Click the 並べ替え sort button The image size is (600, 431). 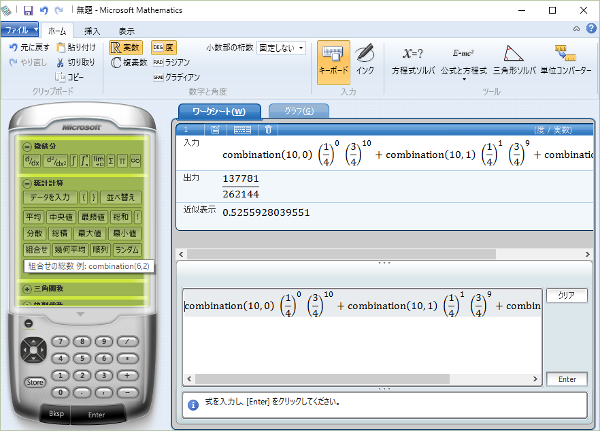pyautogui.click(x=121, y=198)
